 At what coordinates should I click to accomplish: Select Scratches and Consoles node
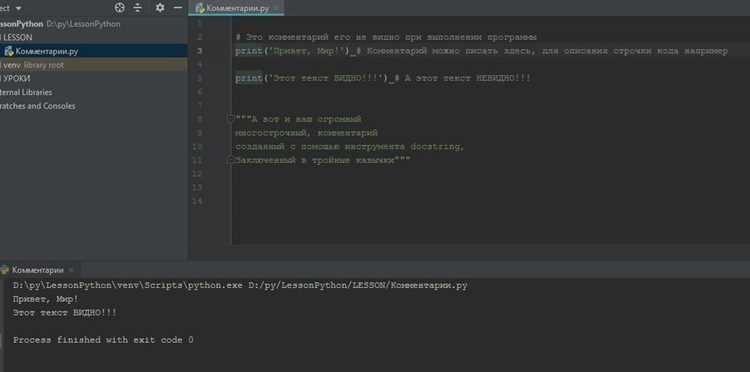pyautogui.click(x=37, y=106)
